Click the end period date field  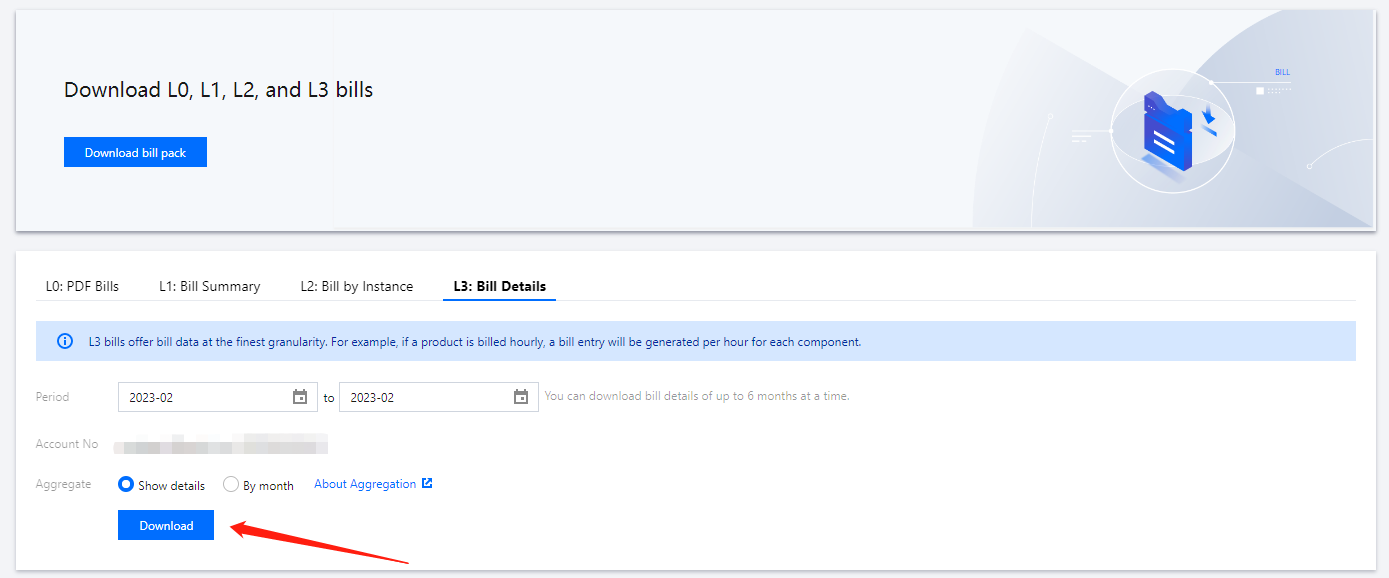click(426, 397)
